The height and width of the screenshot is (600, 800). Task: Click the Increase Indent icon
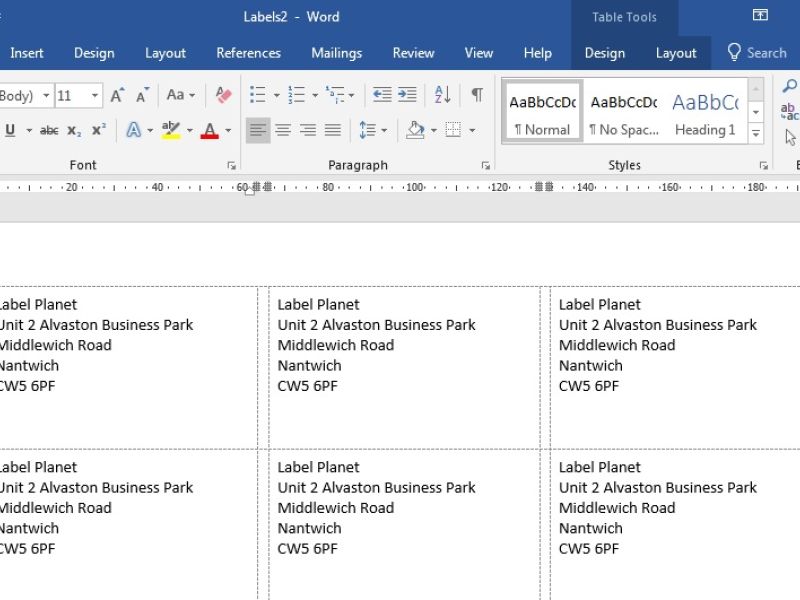coord(407,96)
